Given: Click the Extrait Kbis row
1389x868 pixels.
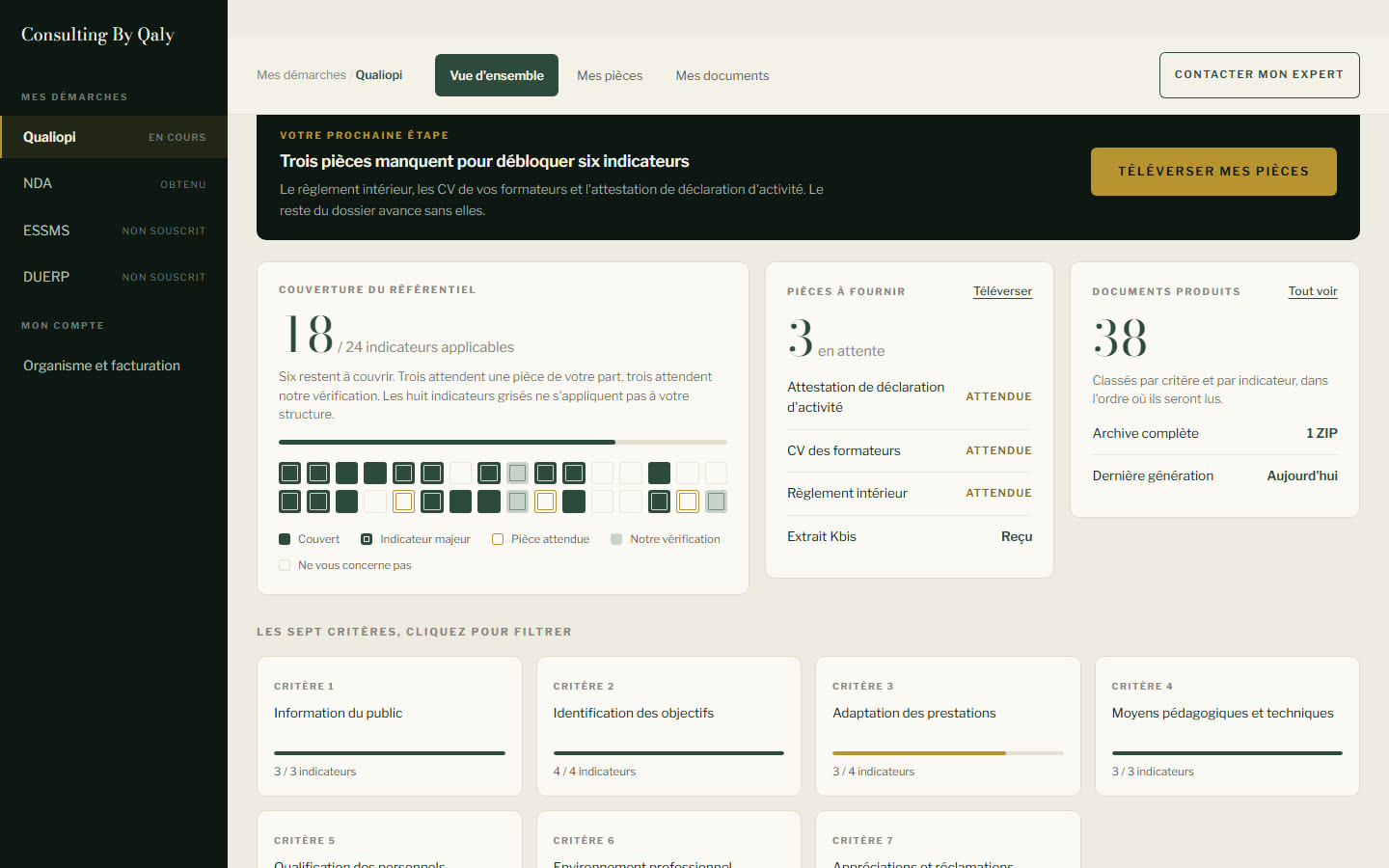Looking at the screenshot, I should 910,536.
